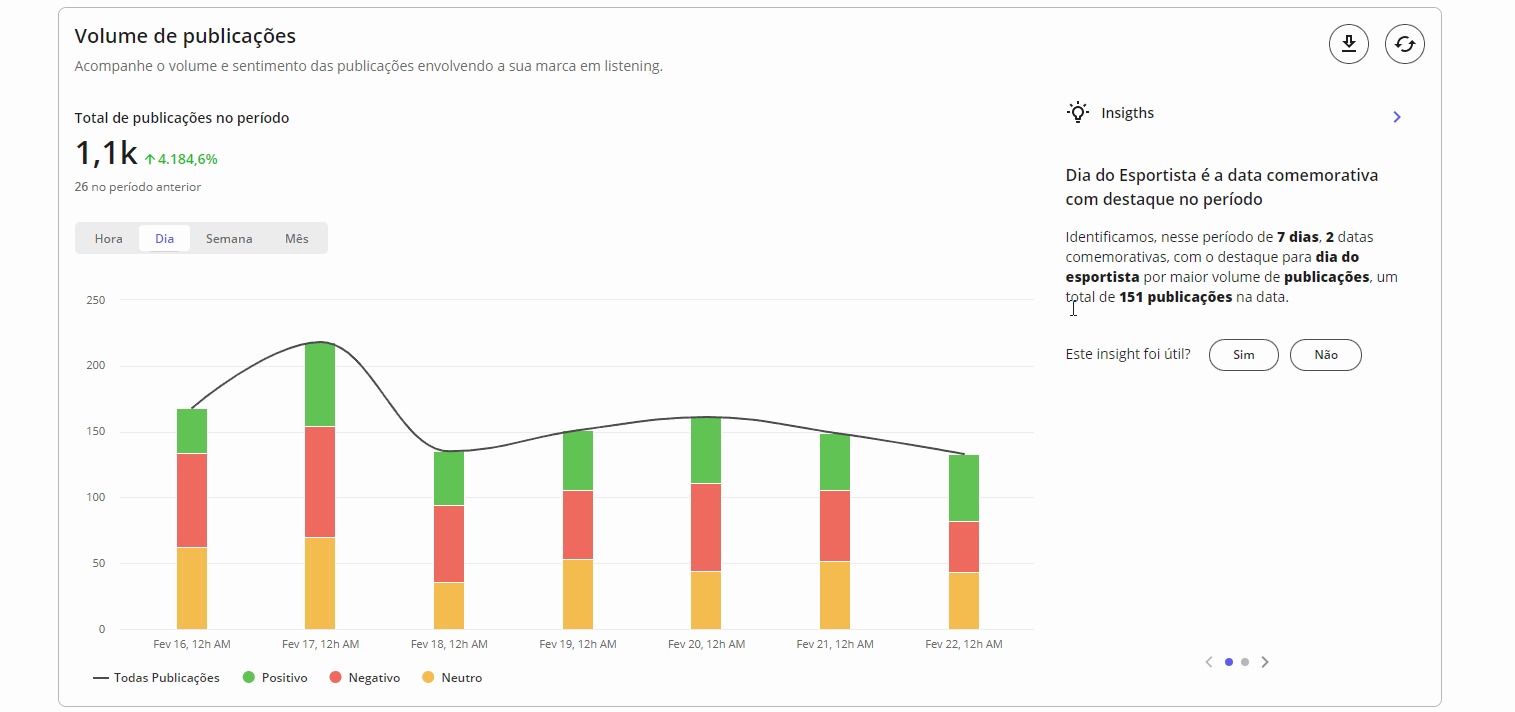Viewport: 1515px width, 712px height.
Task: Expand Insights panel with blue chevron
Action: click(x=1397, y=117)
